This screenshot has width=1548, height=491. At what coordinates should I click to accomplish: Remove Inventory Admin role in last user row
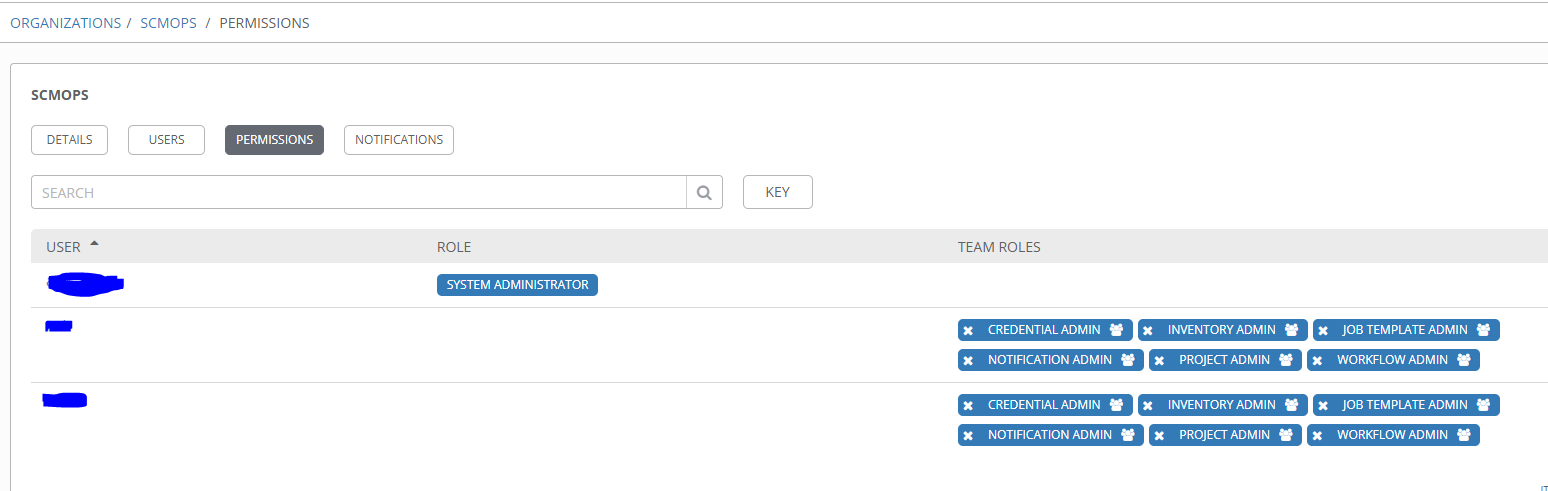(x=1148, y=406)
